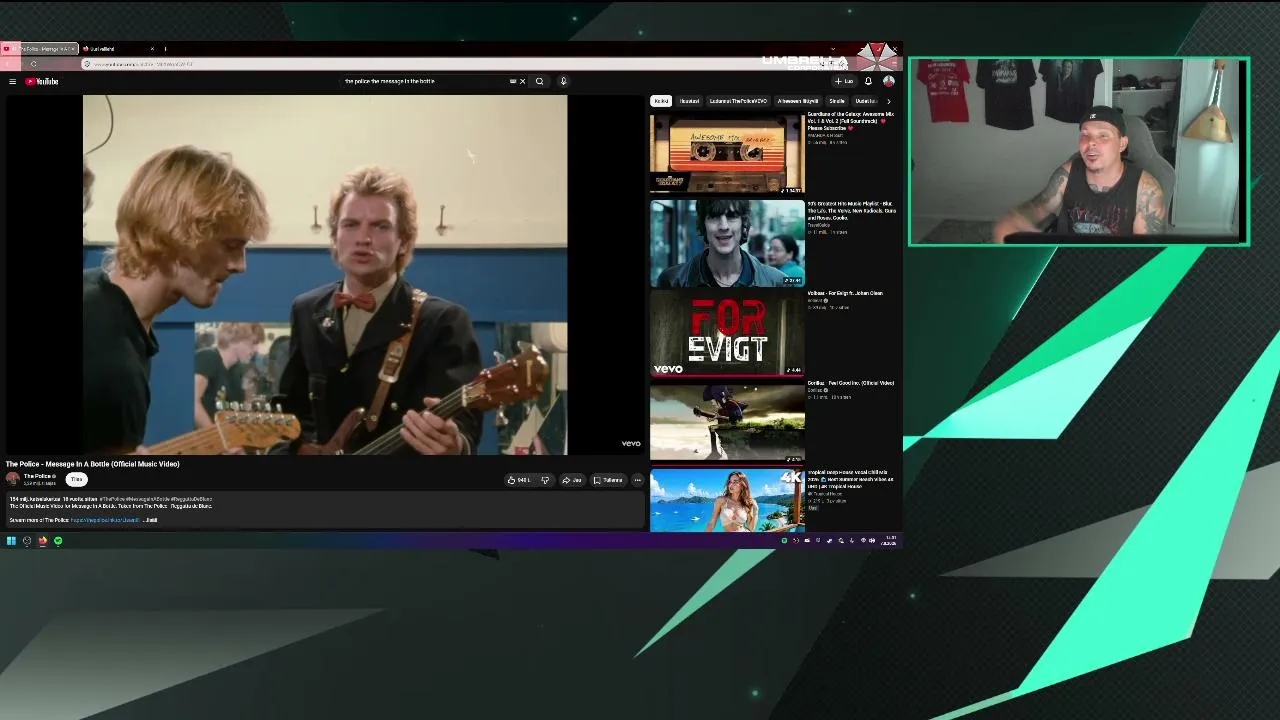This screenshot has width=1280, height=720.
Task: Open the YouTube hamburger guide menu
Action: click(12, 81)
